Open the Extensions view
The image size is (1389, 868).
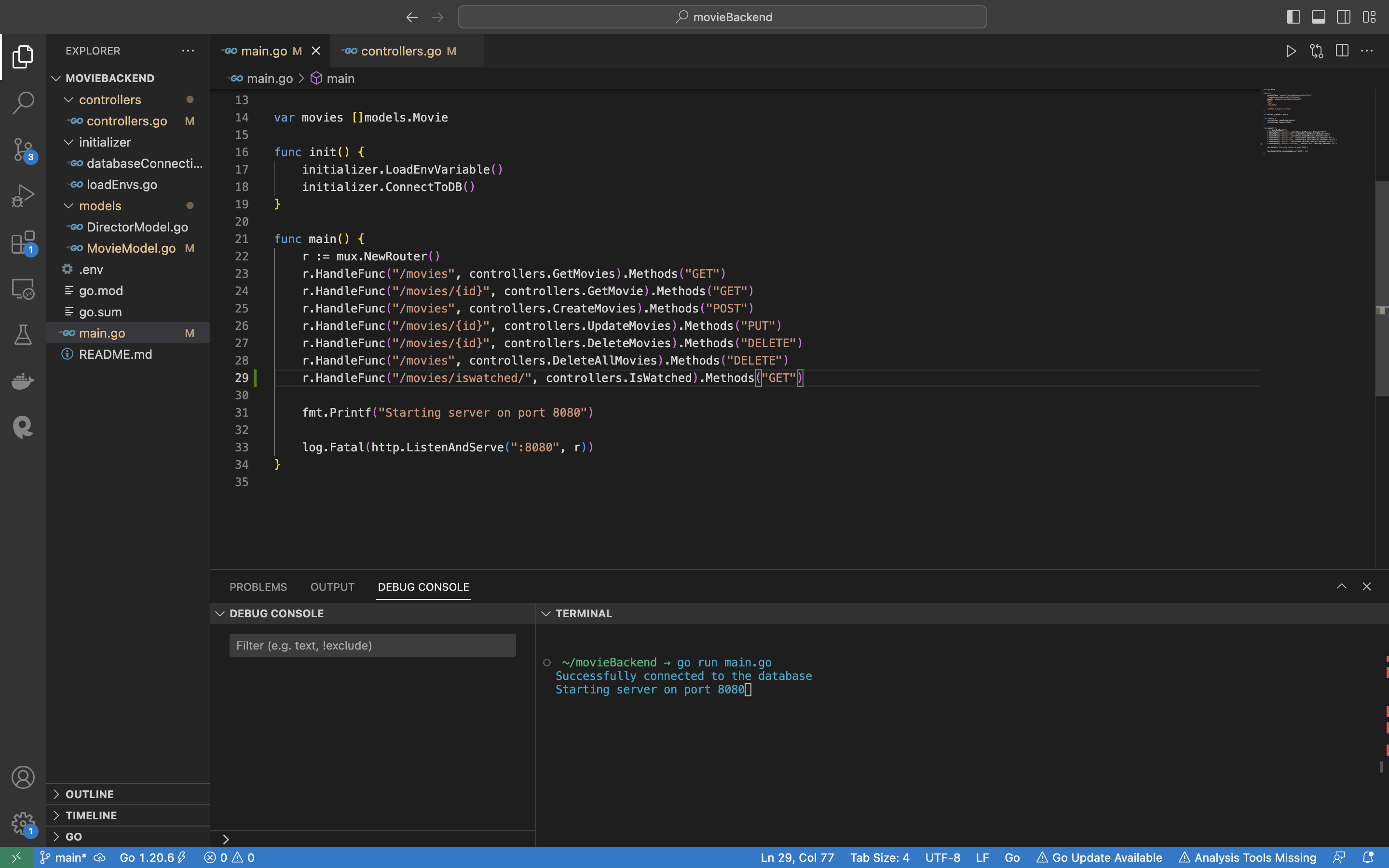pyautogui.click(x=23, y=242)
